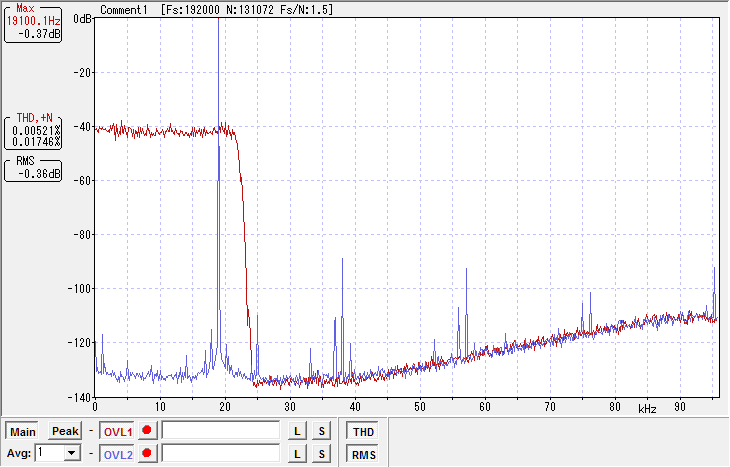Toggle the RMS measurement button

point(363,454)
